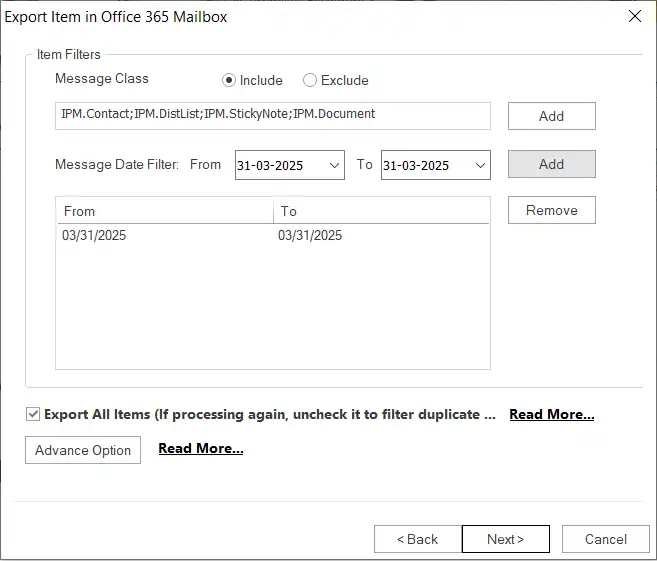The height and width of the screenshot is (561, 657).
Task: Click the Message Class text field
Action: click(x=273, y=116)
